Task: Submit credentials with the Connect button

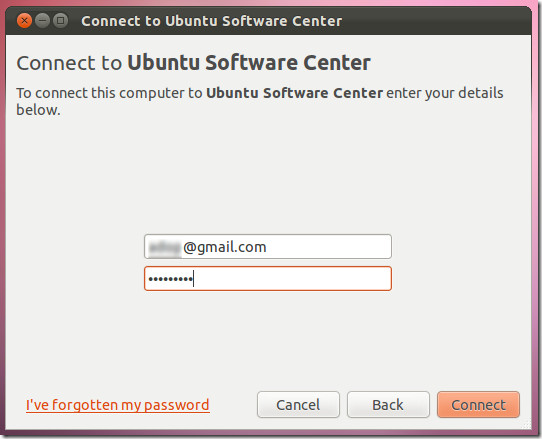Action: pos(478,404)
